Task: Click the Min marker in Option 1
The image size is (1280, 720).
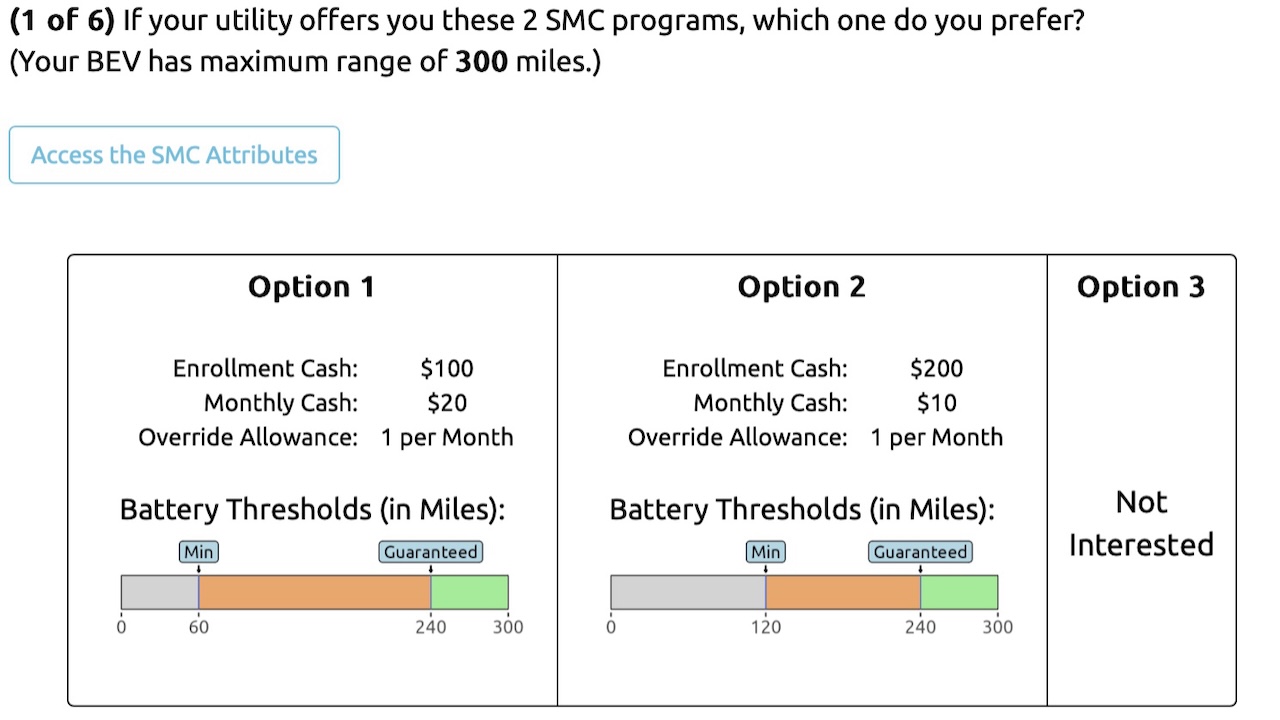Action: tap(198, 552)
